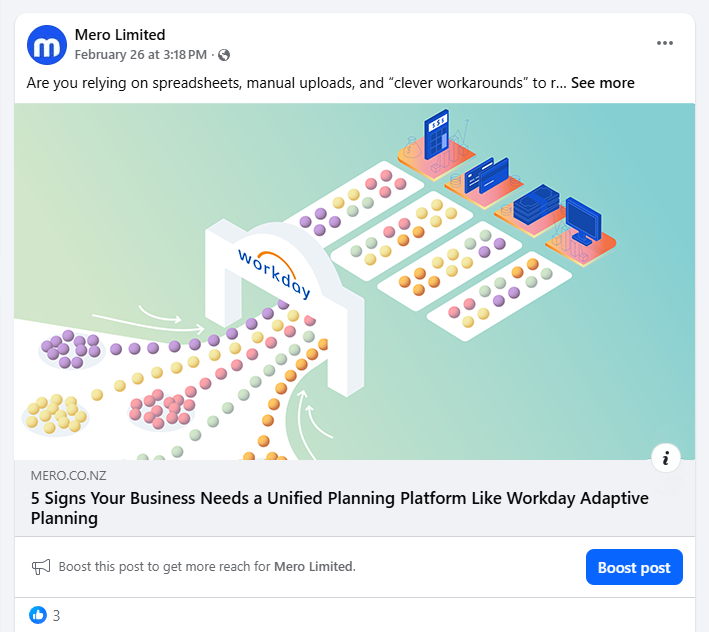This screenshot has height=632, width=709.
Task: Click the Boost post button
Action: pyautogui.click(x=634, y=567)
